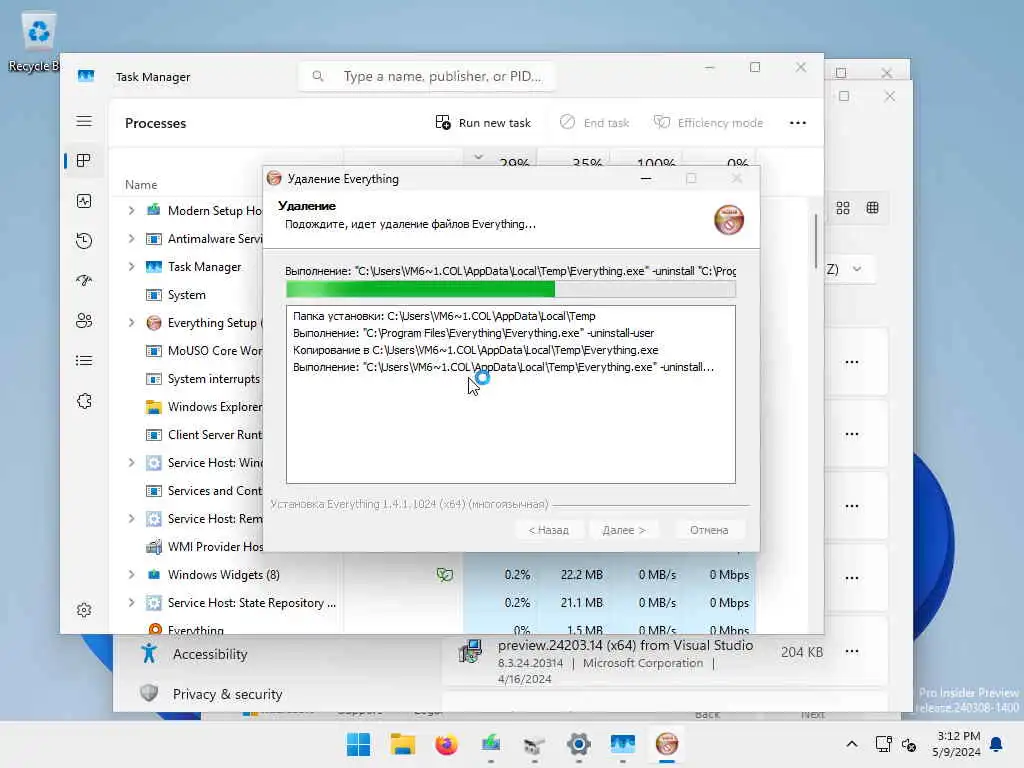Open clock and calendar flyout
The image size is (1024, 768).
[x=957, y=744]
